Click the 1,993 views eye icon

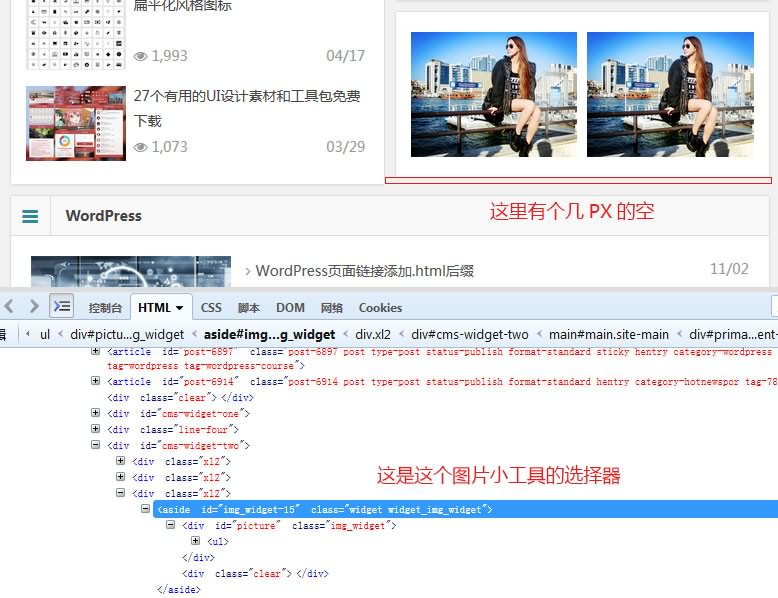coord(140,56)
